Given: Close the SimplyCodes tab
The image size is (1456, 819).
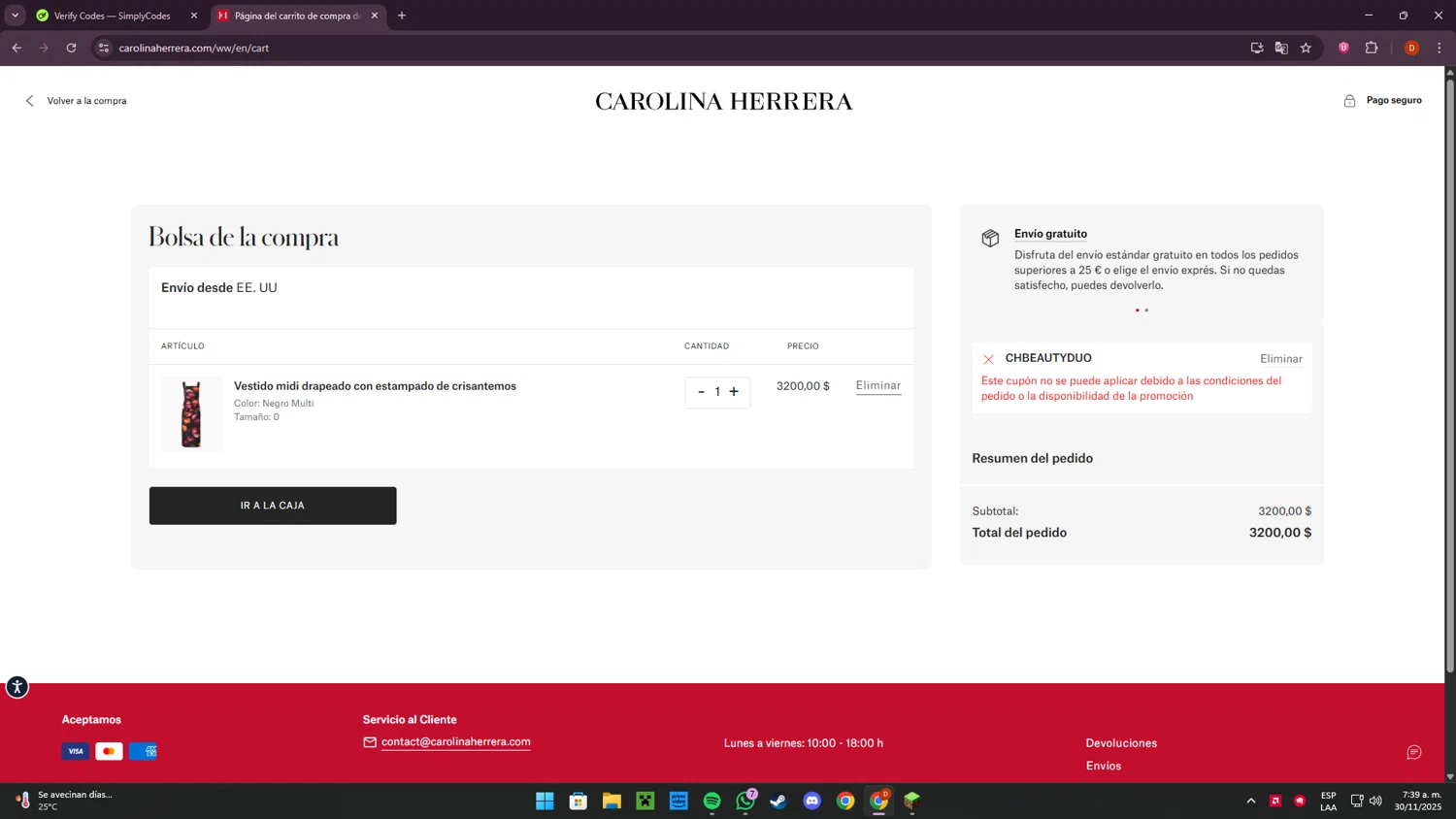Looking at the screenshot, I should tap(194, 16).
